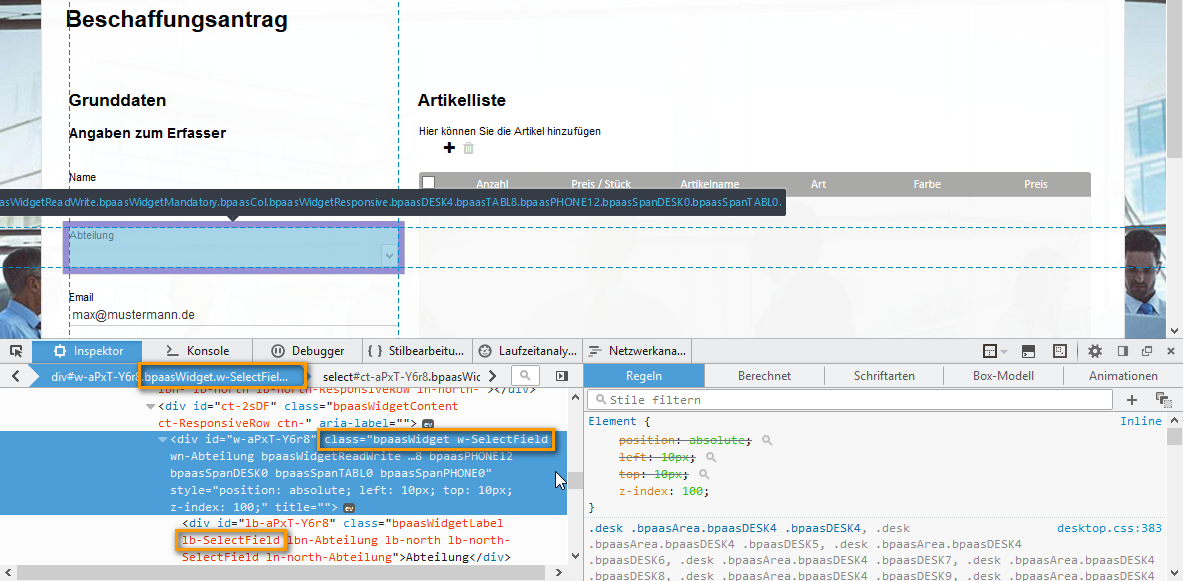Collapse the ct-2sDF div node
Viewport: 1183px width, 581px height.
click(x=150, y=407)
